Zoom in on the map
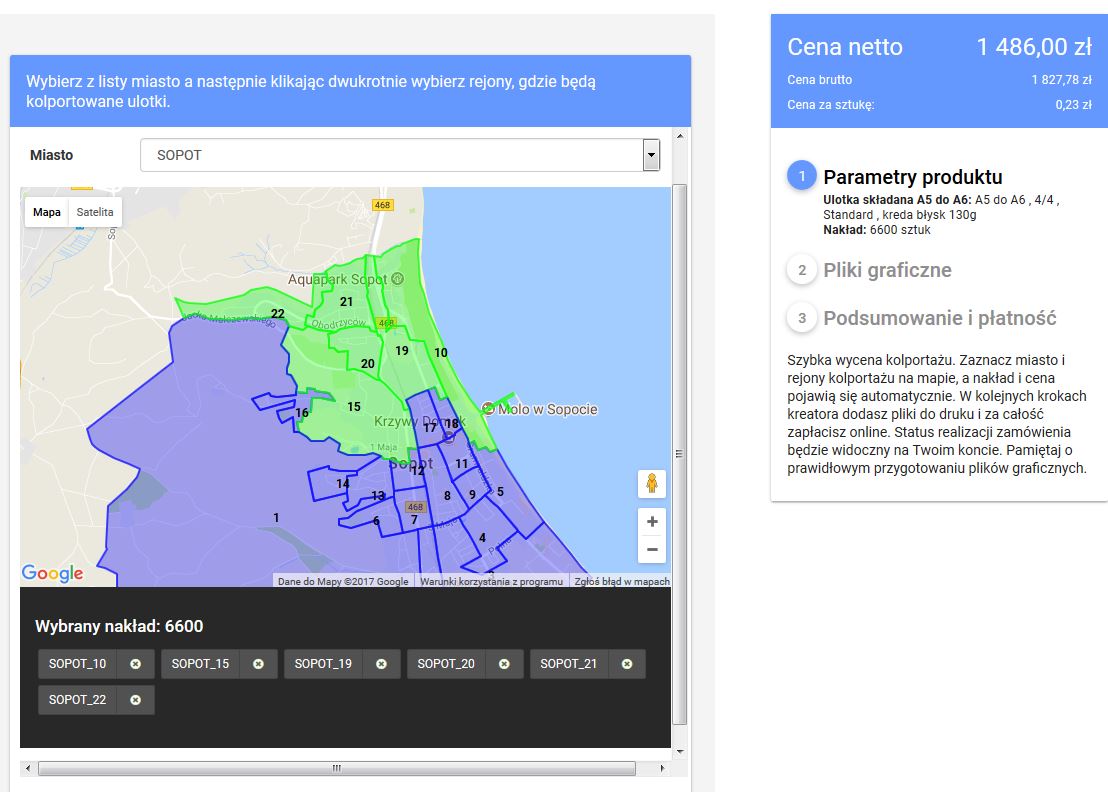The width and height of the screenshot is (1108, 792). 652,521
